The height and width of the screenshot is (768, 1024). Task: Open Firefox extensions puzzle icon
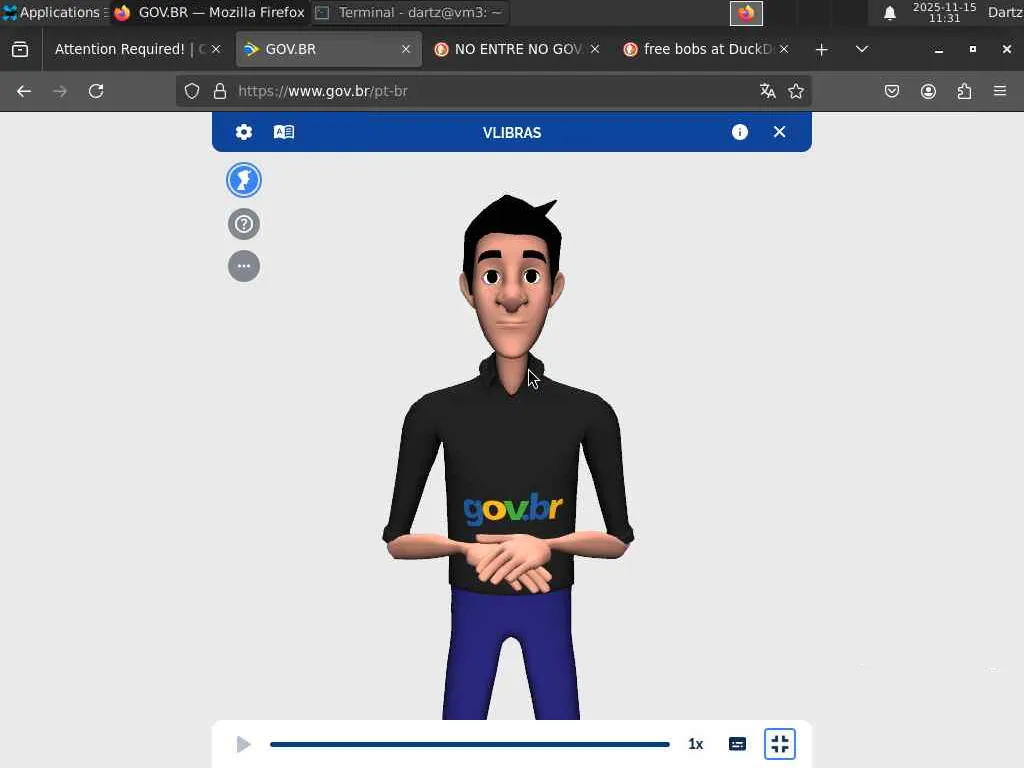(964, 91)
